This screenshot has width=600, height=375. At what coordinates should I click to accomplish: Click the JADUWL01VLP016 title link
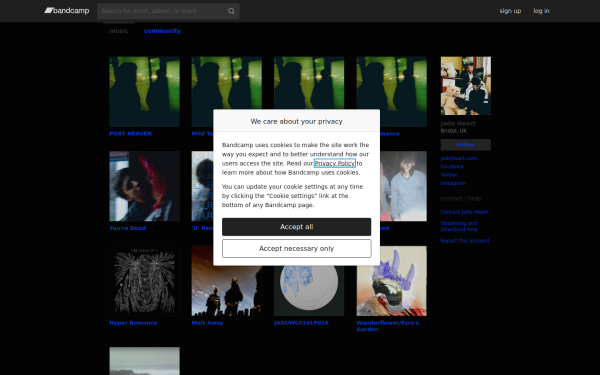[301, 323]
